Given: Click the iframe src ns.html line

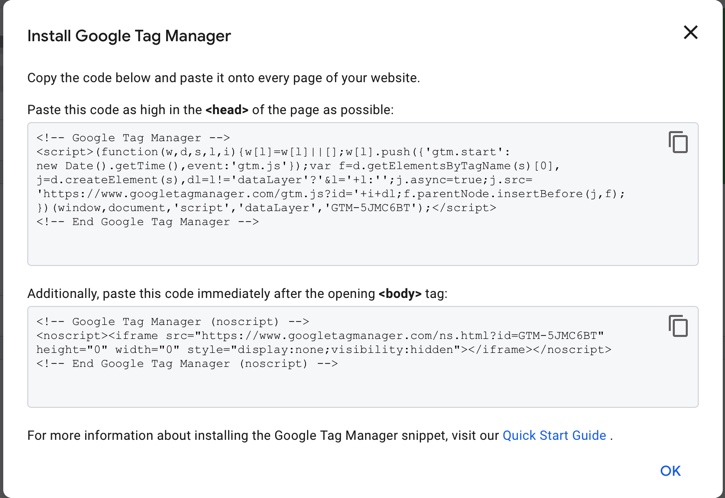Looking at the screenshot, I should [320, 335].
